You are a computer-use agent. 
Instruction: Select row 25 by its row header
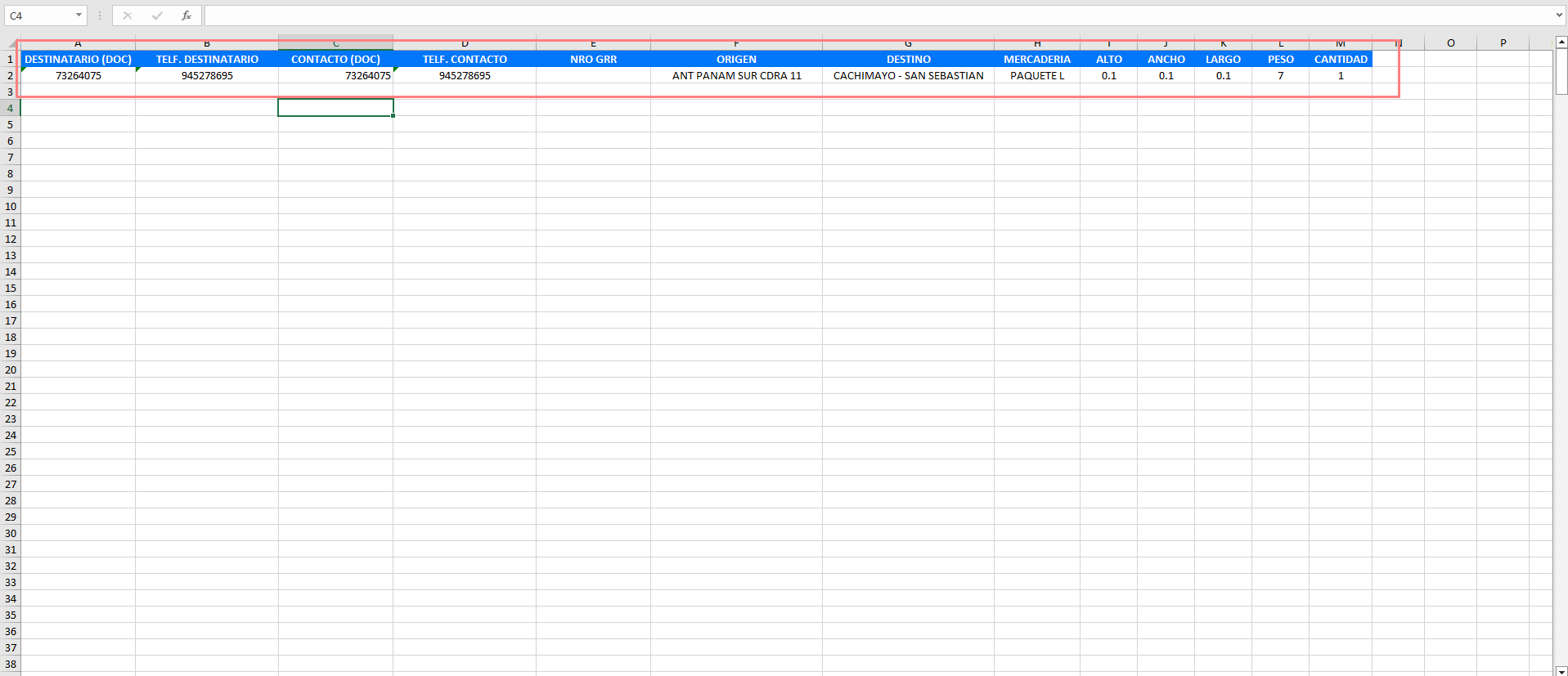pyautogui.click(x=11, y=452)
